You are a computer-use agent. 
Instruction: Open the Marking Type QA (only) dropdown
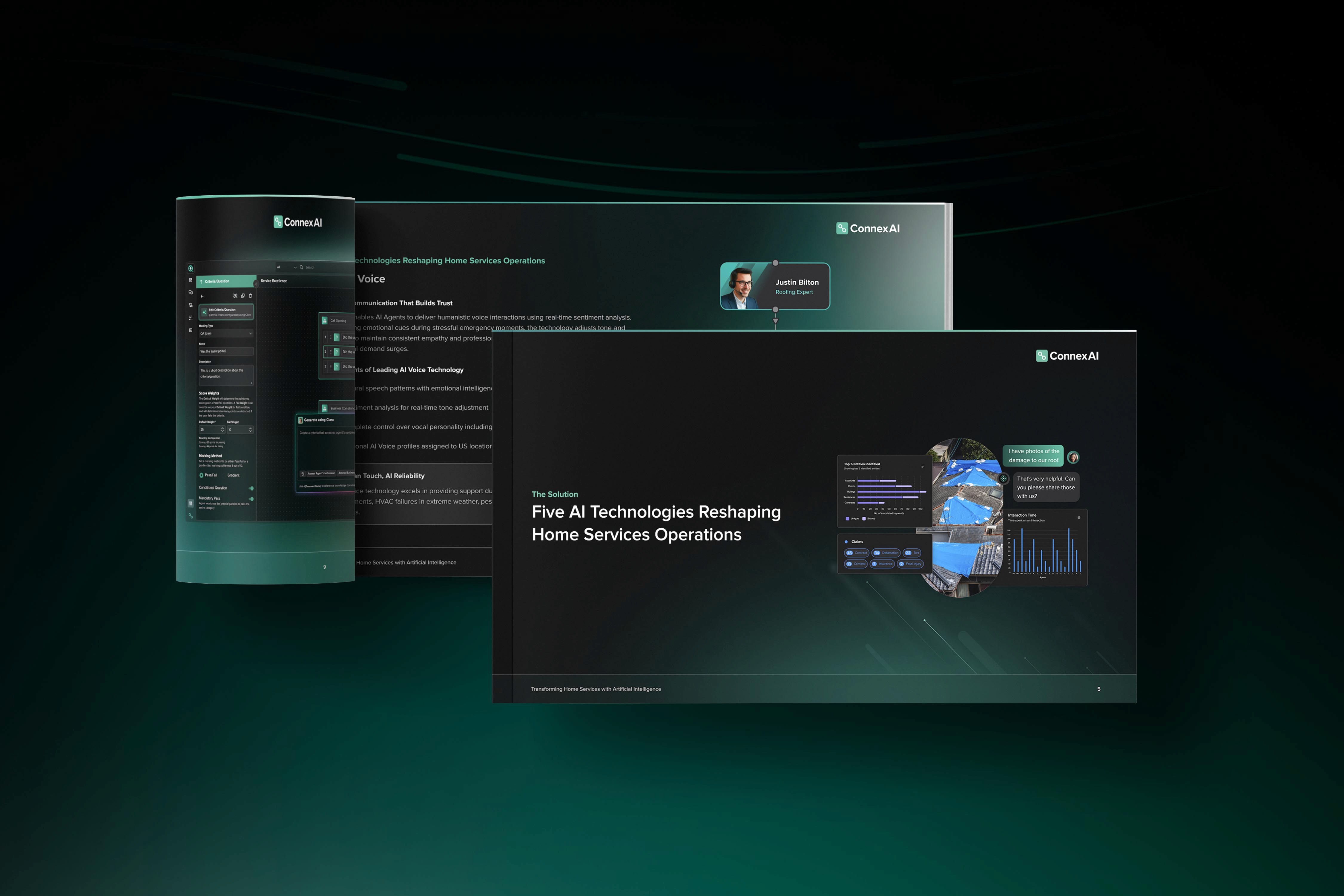(x=226, y=334)
